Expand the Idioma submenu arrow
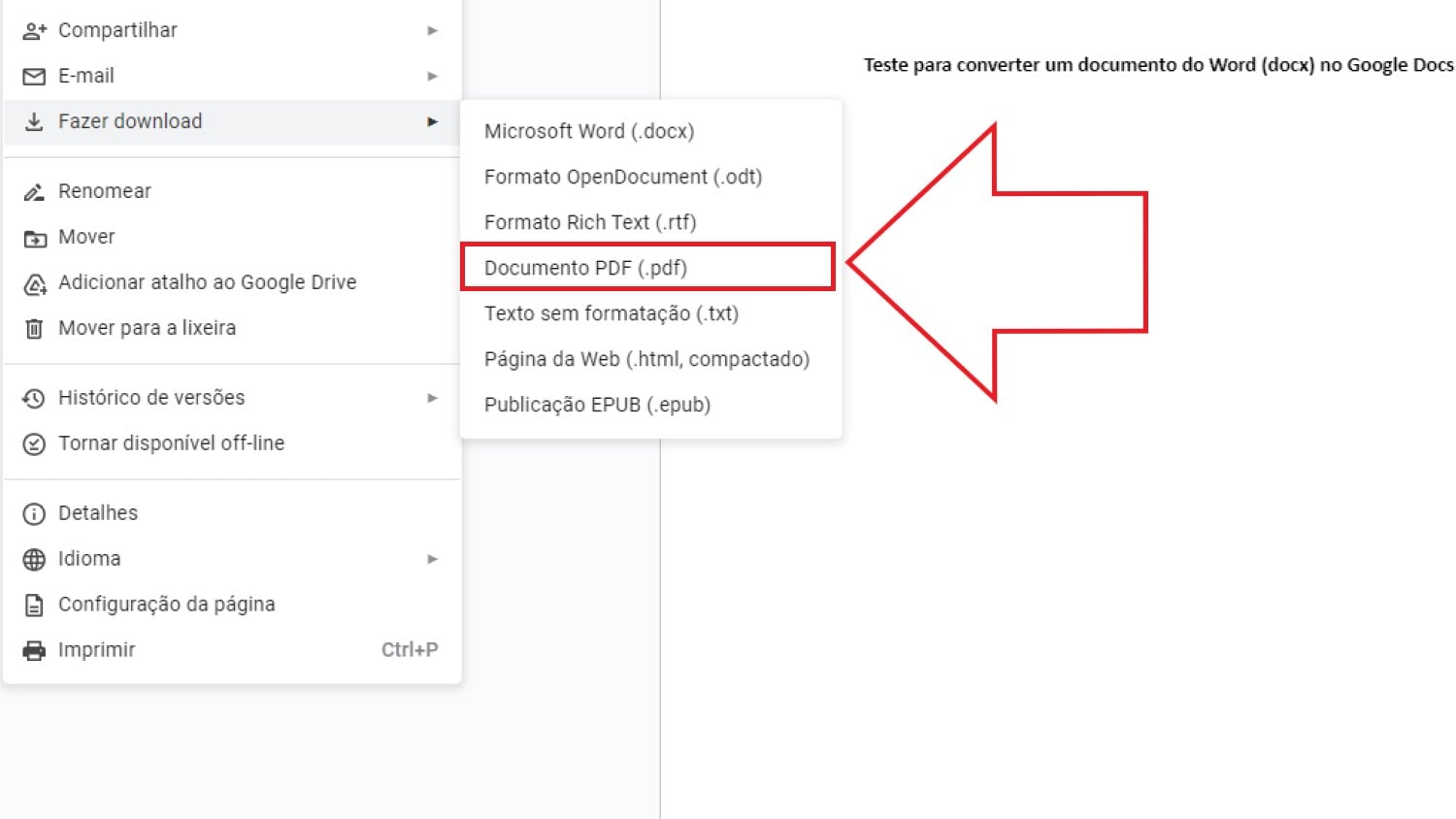Image resolution: width=1456 pixels, height=819 pixels. point(432,559)
